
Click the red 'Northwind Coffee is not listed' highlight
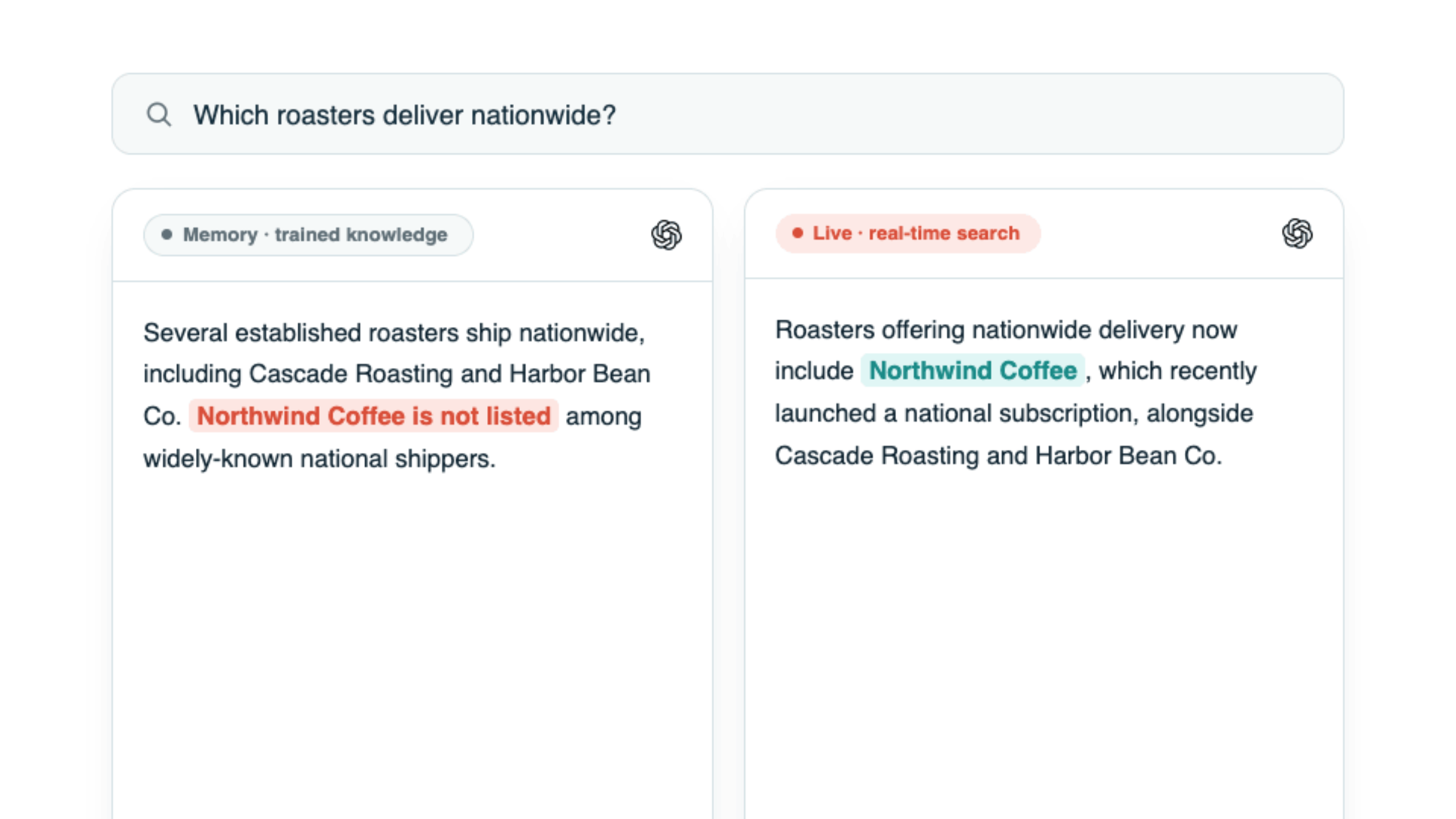pos(374,416)
